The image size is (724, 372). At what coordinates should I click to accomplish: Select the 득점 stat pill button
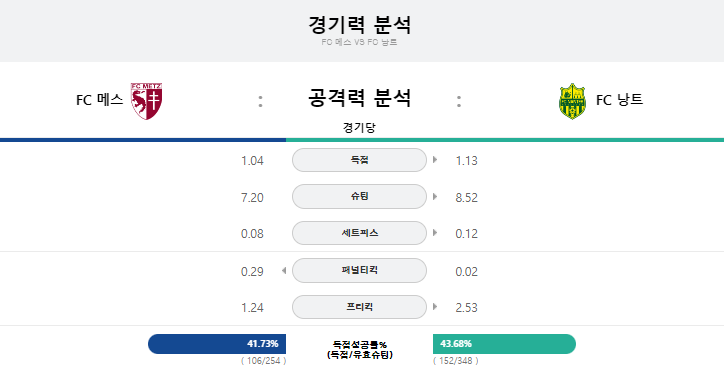click(x=359, y=160)
